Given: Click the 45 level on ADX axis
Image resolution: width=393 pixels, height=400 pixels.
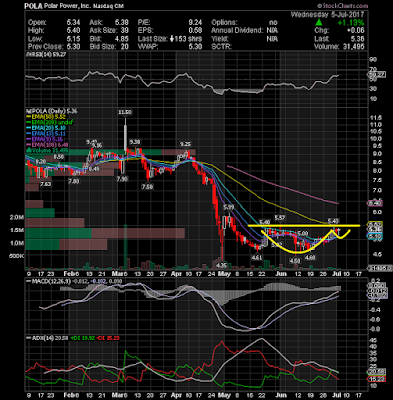Looking at the screenshot, I should 373,340.
